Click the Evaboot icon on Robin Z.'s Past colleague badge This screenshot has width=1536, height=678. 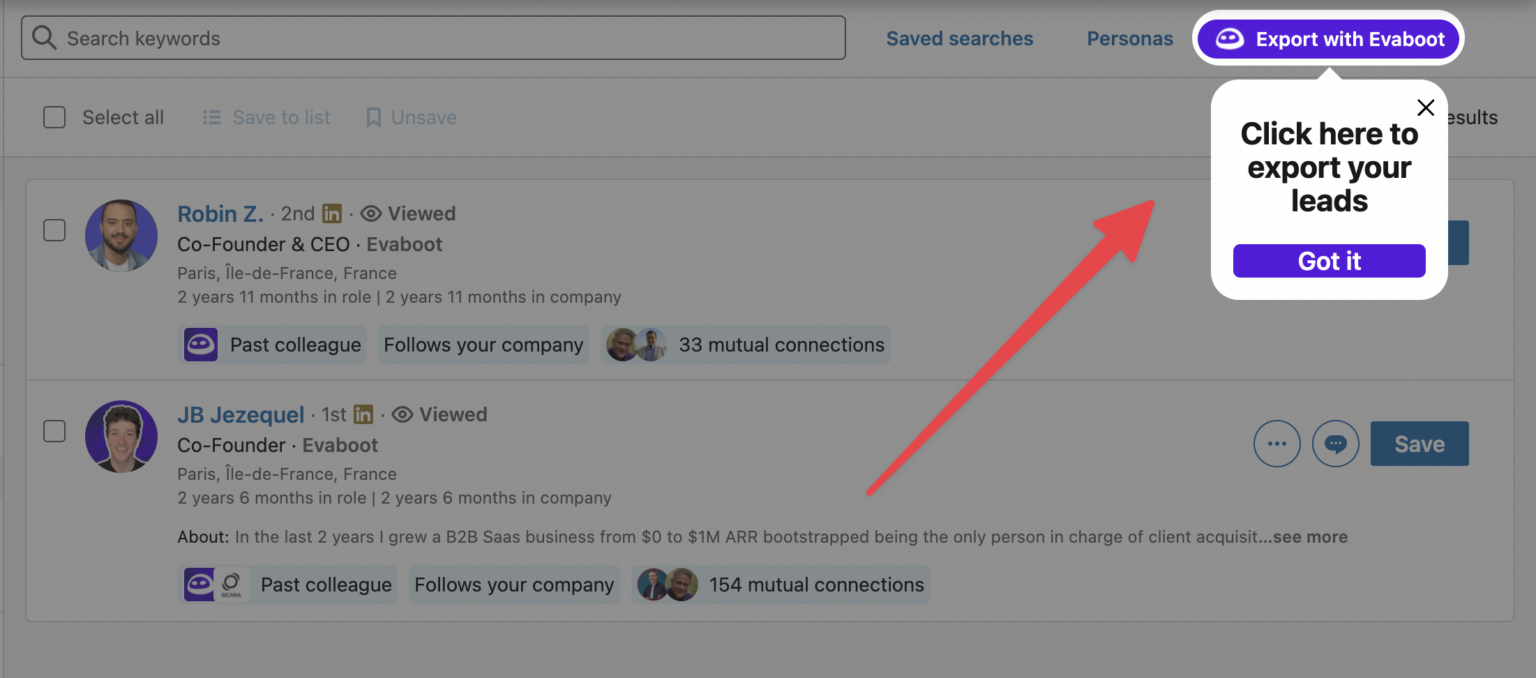pyautogui.click(x=201, y=344)
